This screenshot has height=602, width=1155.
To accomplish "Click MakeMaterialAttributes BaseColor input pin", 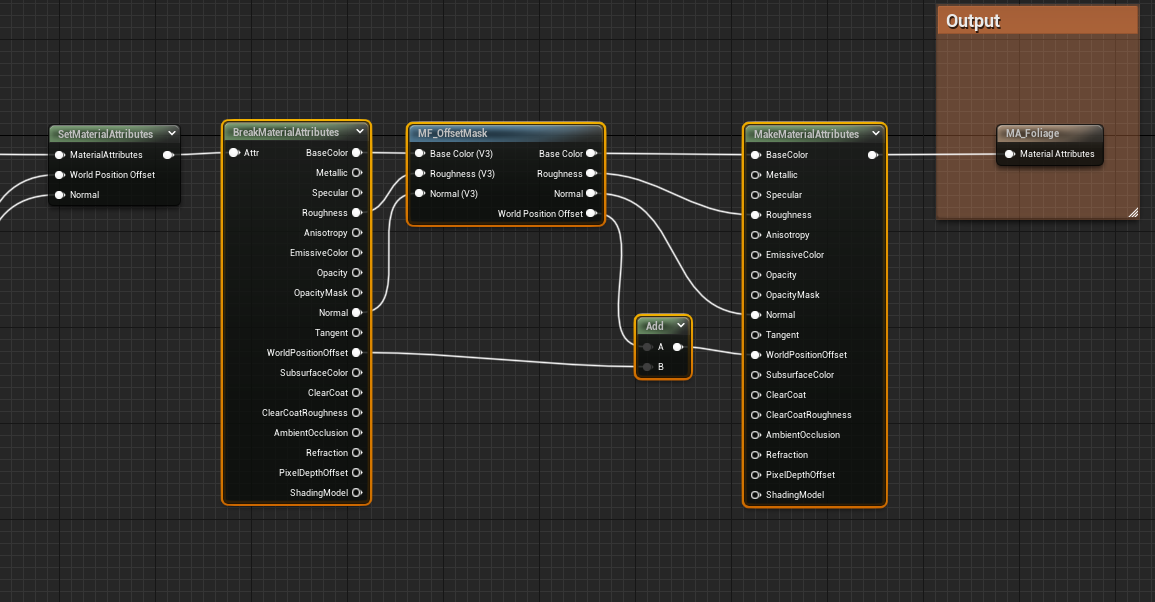I will coord(756,155).
